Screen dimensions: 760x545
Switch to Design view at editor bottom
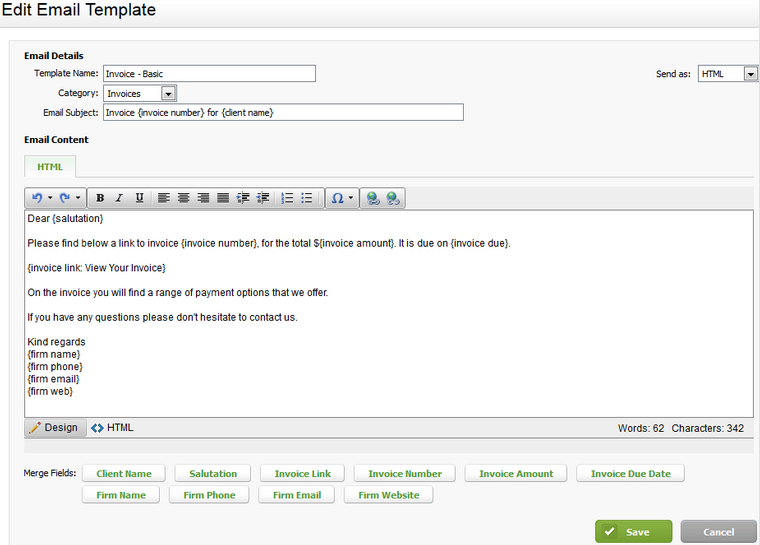(x=53, y=428)
